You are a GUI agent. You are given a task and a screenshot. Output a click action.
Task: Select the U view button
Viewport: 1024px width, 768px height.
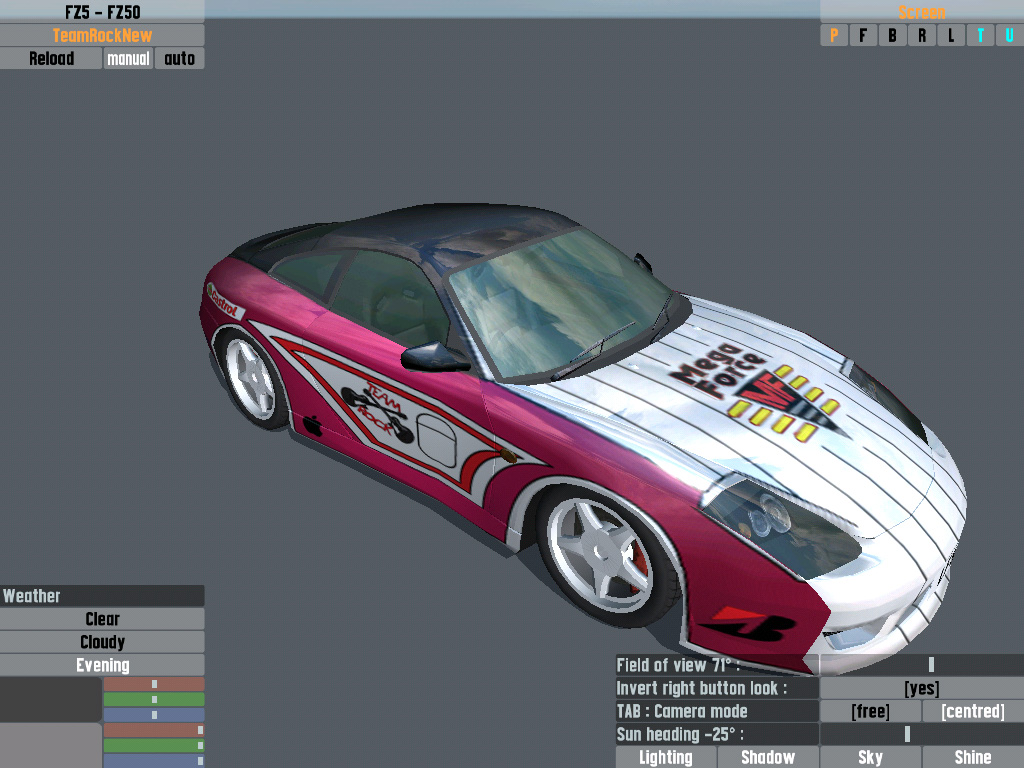tap(1010, 35)
